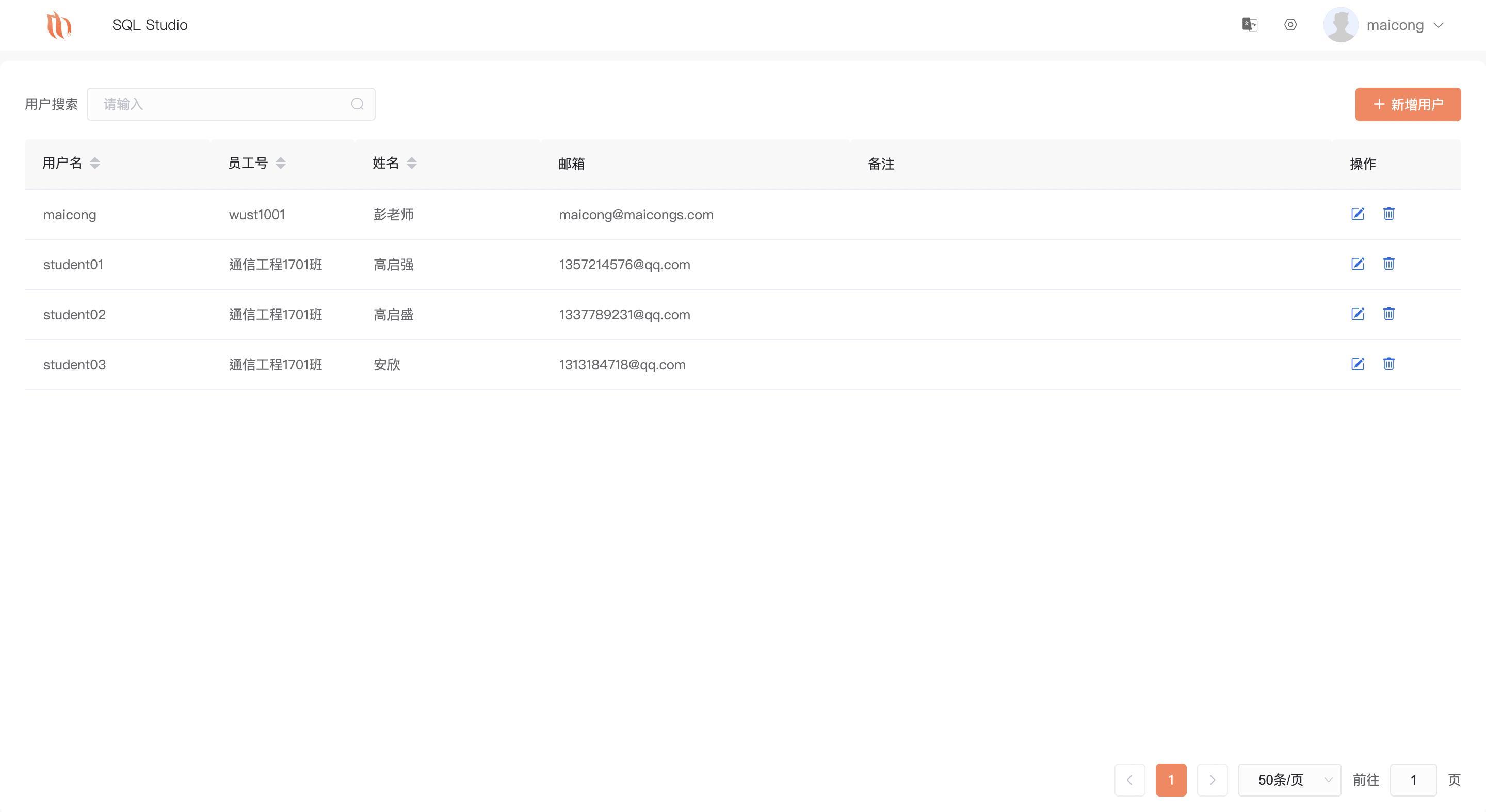The width and height of the screenshot is (1486, 812).
Task: Remove the student03 user
Action: coord(1388,364)
